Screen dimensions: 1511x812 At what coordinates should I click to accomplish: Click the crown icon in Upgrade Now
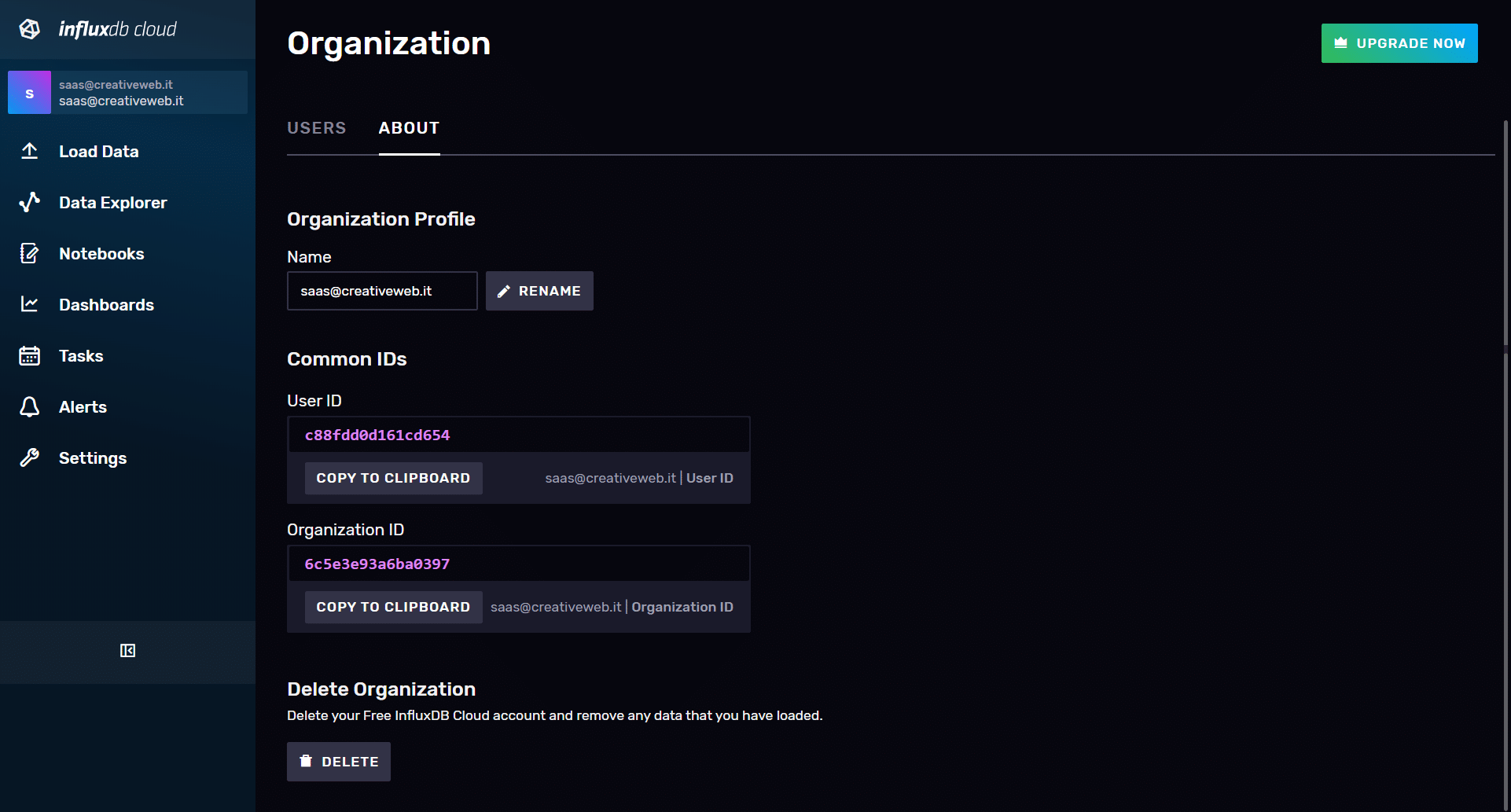1341,43
